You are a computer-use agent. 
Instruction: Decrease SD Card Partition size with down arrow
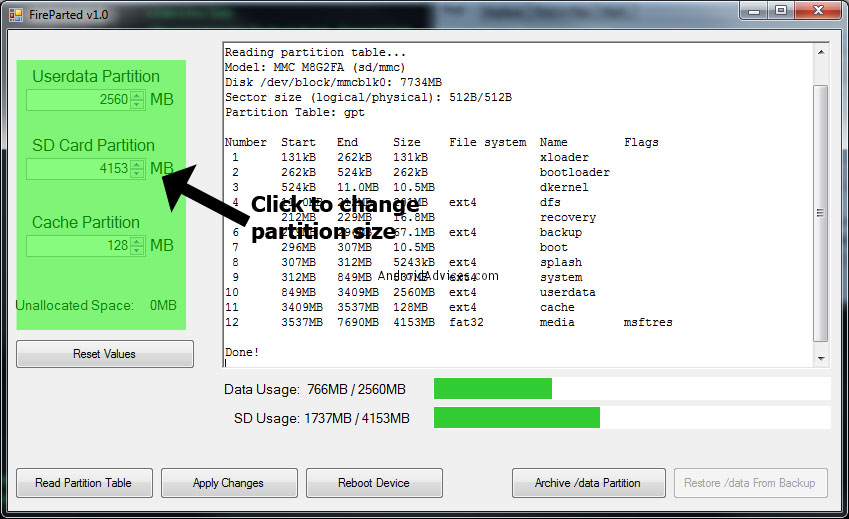pyautogui.click(x=138, y=173)
